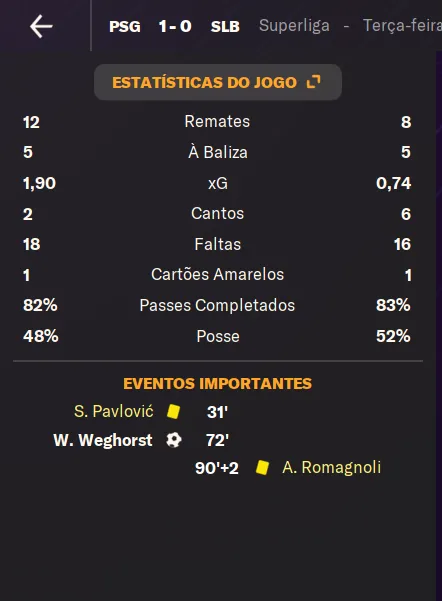Click the Passes Completados label

[217, 305]
